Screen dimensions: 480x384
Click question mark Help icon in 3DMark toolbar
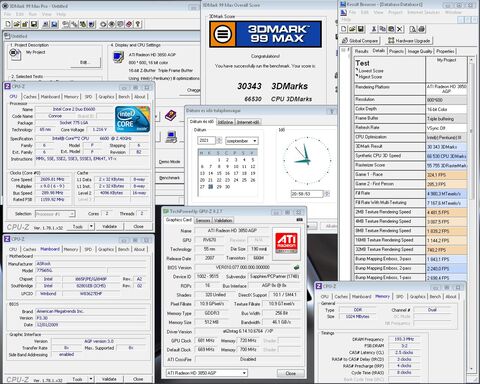(138, 24)
